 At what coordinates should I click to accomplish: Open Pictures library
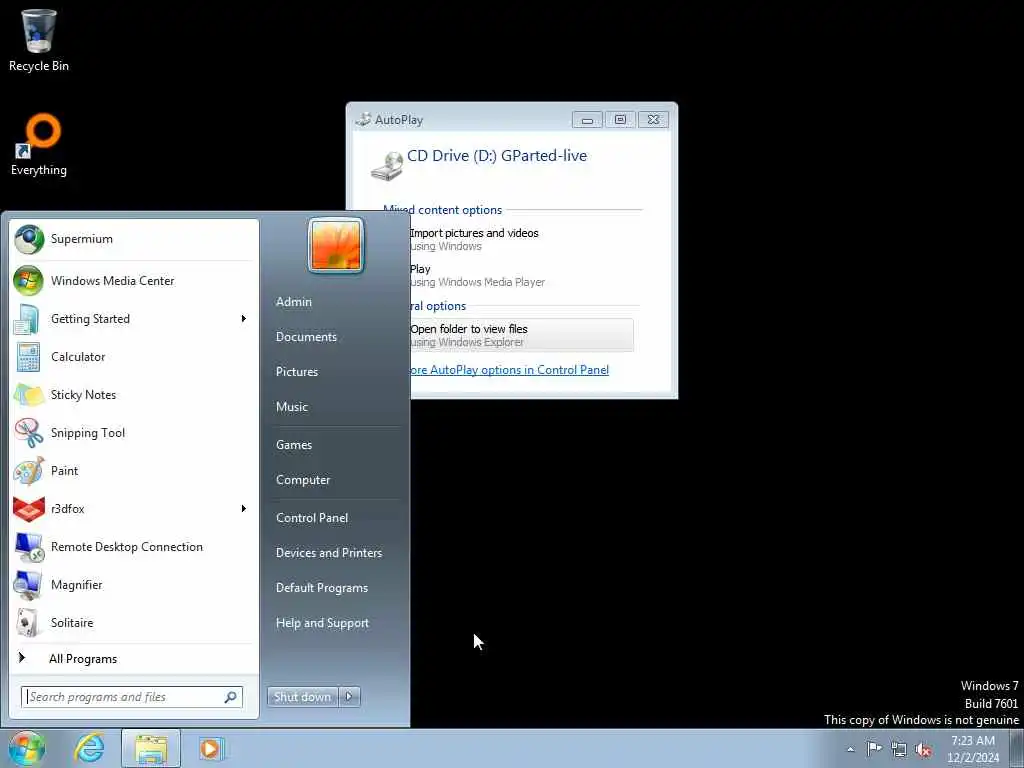pyautogui.click(x=296, y=372)
